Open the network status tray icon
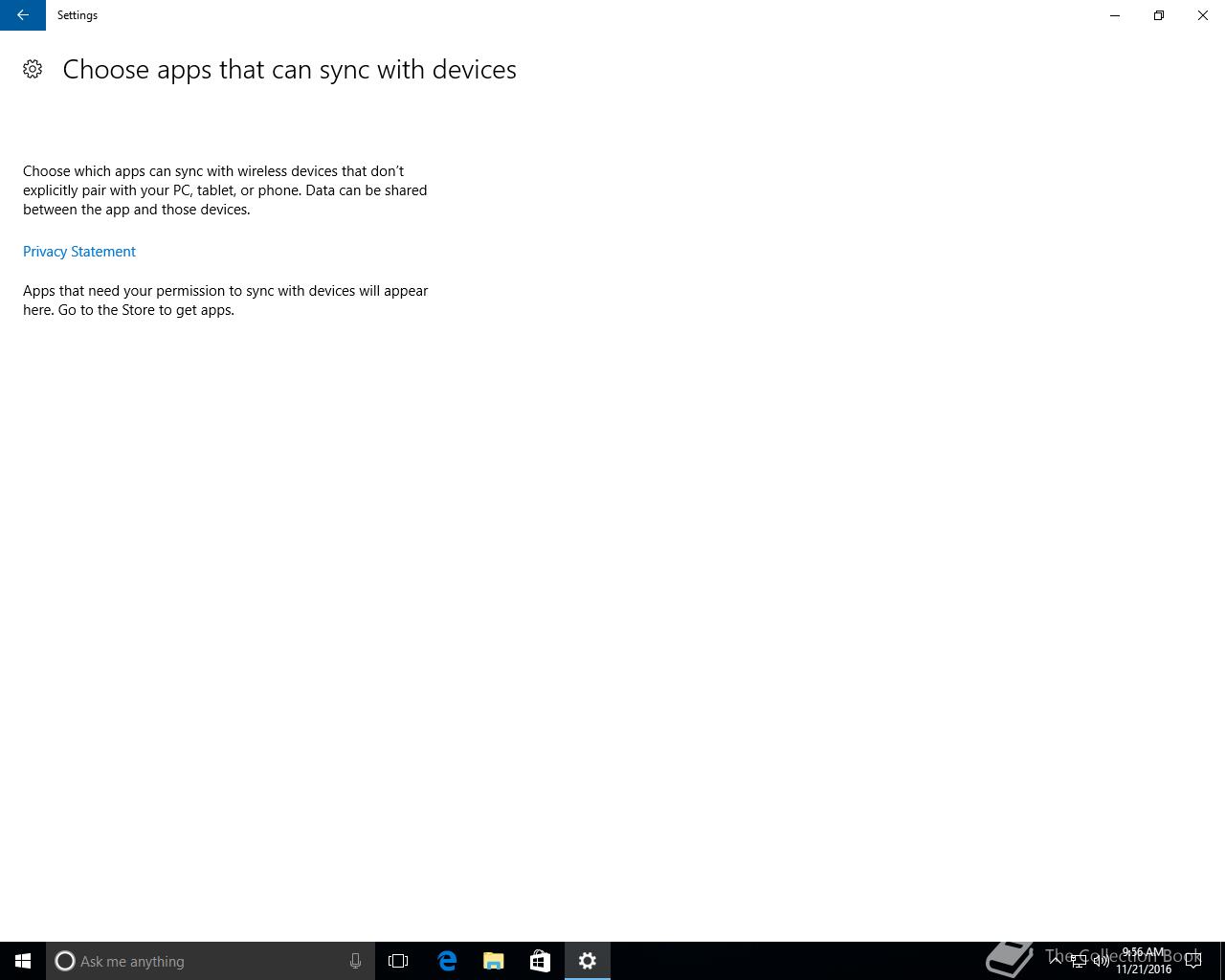 pyautogui.click(x=1079, y=961)
